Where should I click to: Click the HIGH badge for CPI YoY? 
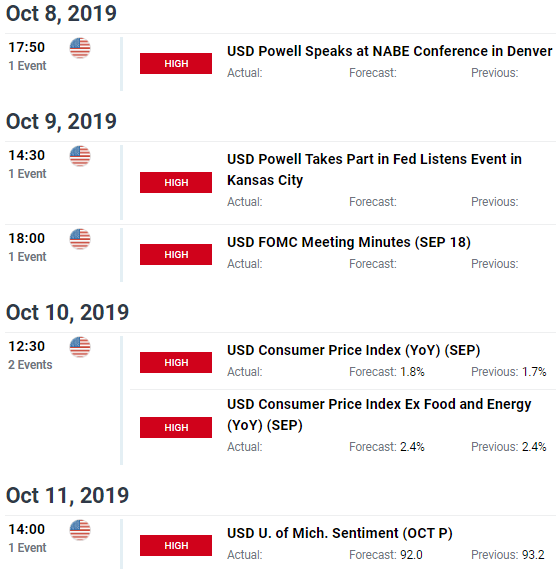pos(176,363)
